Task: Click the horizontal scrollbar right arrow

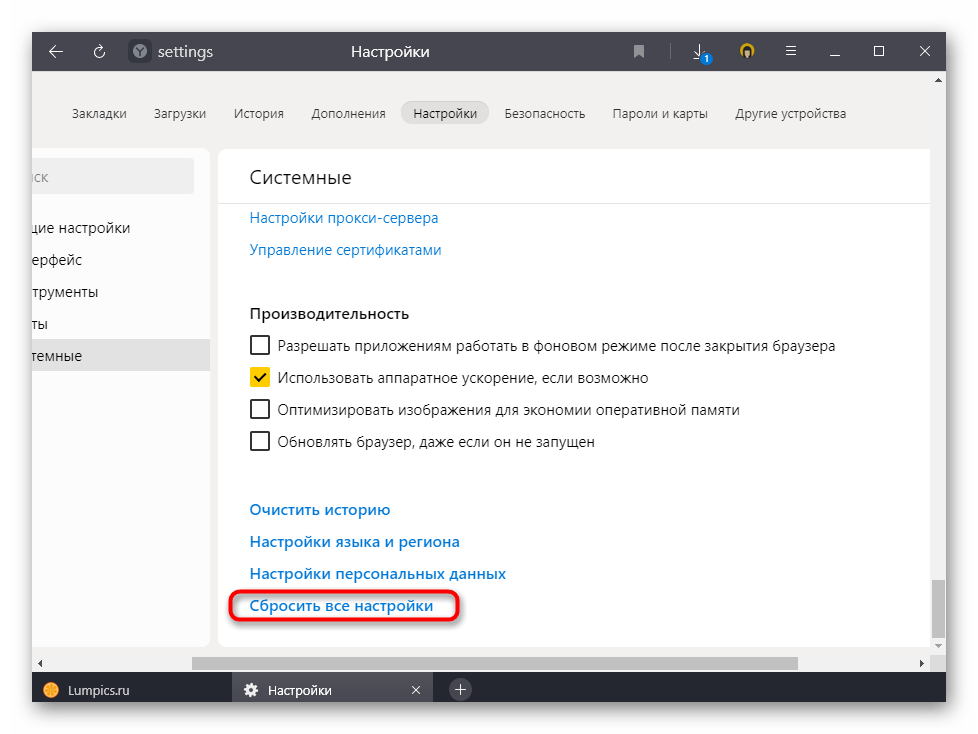Action: coord(922,663)
